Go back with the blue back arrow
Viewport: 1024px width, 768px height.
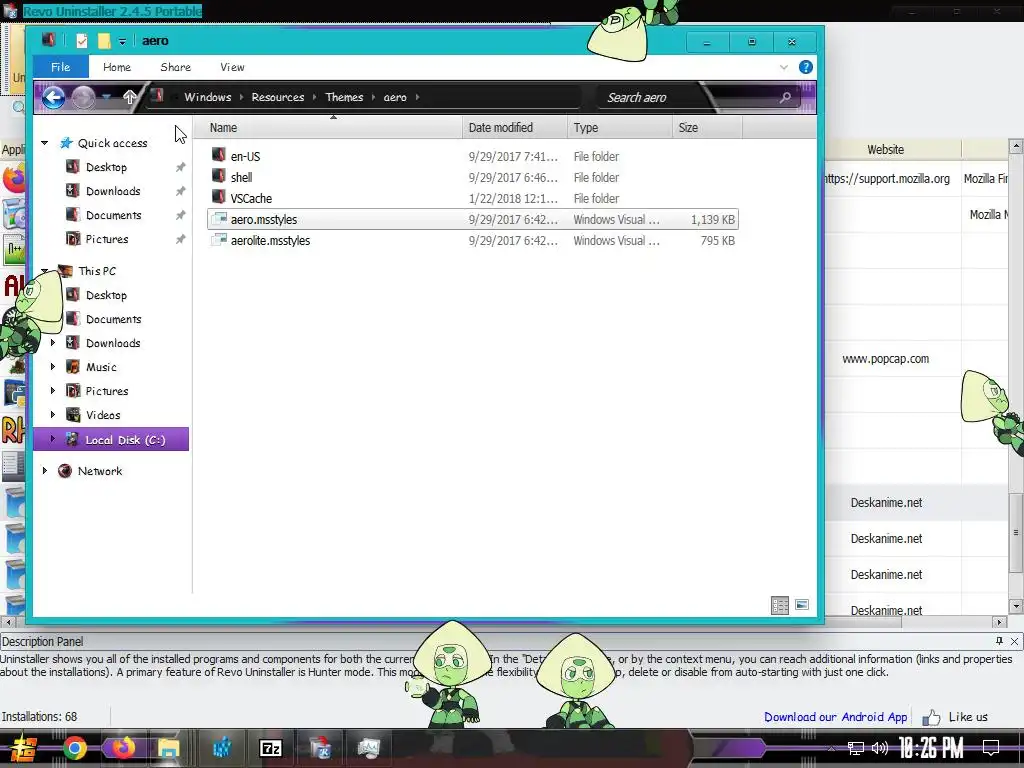click(x=54, y=98)
